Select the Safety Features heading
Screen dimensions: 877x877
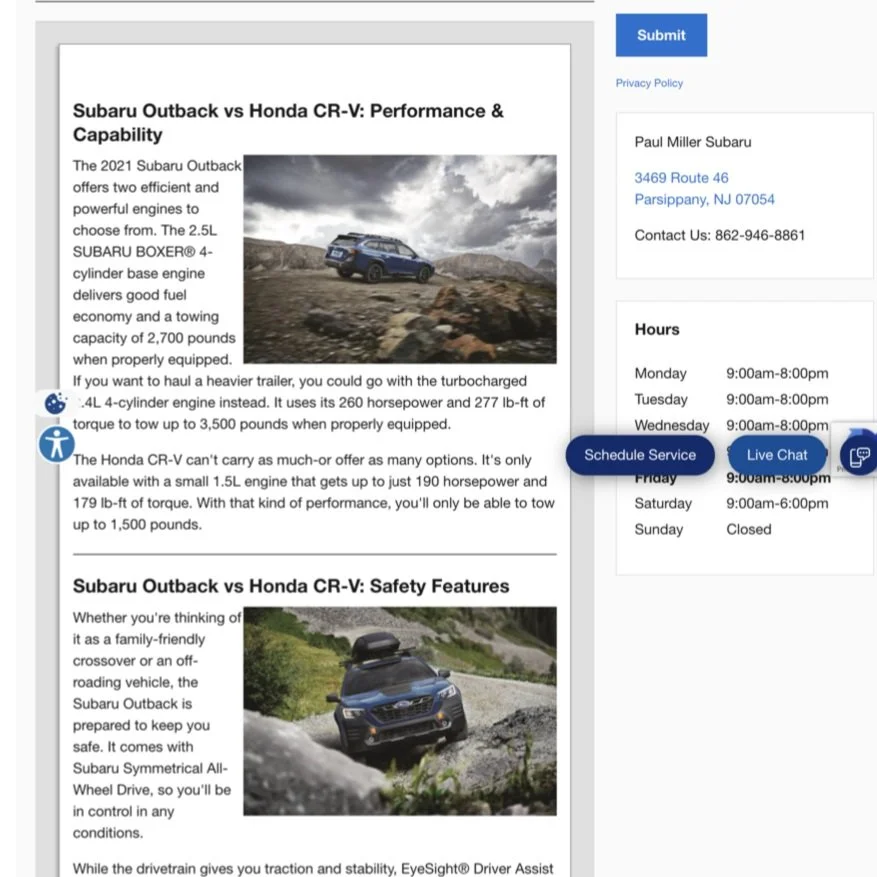pos(291,586)
